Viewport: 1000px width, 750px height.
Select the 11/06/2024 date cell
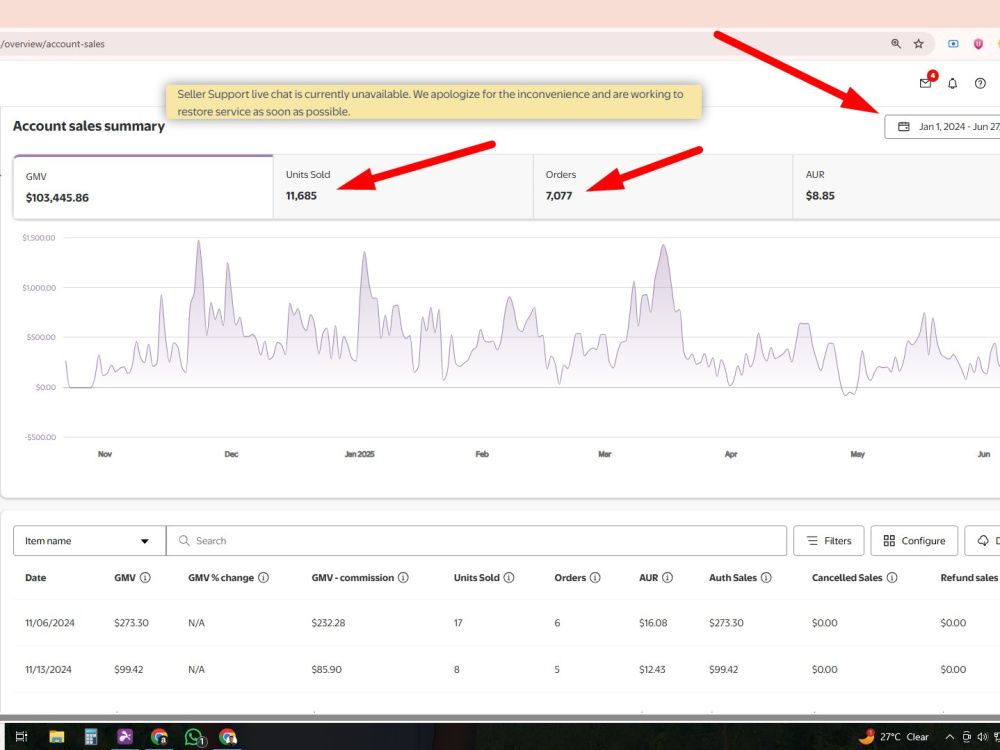50,622
